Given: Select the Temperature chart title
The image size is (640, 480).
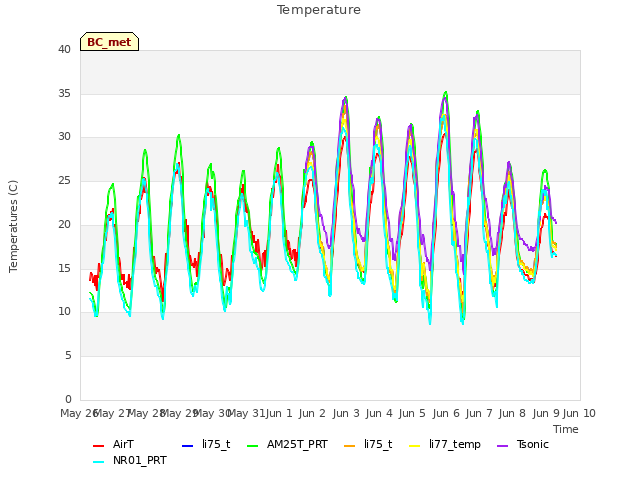Looking at the screenshot, I should (319, 10).
